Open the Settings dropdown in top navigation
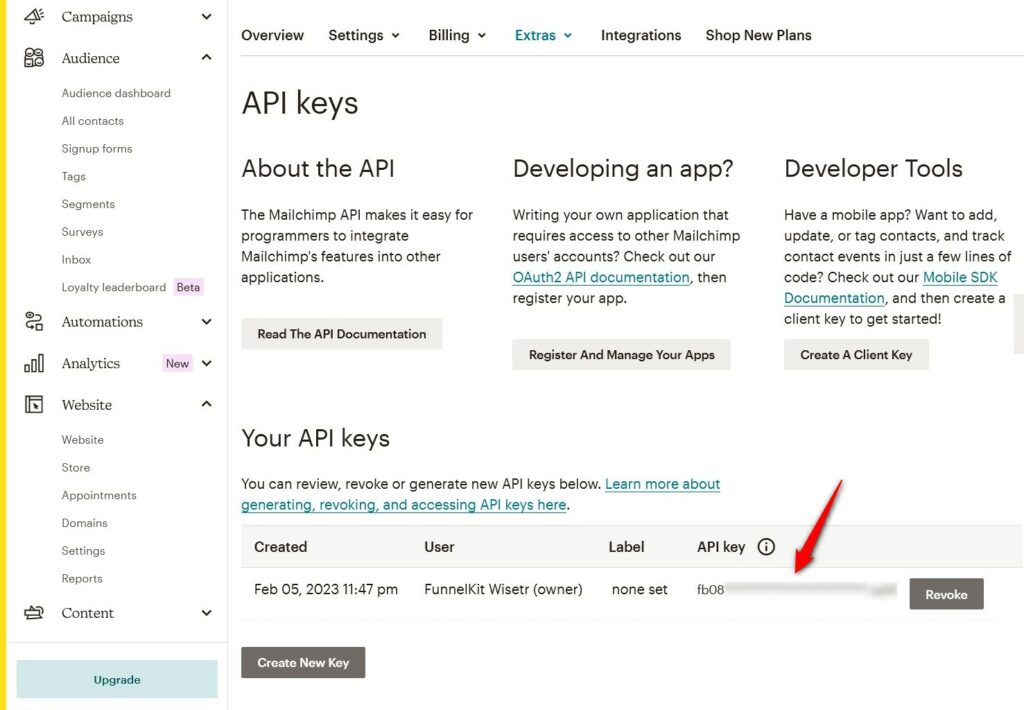The image size is (1024, 710). pyautogui.click(x=364, y=35)
